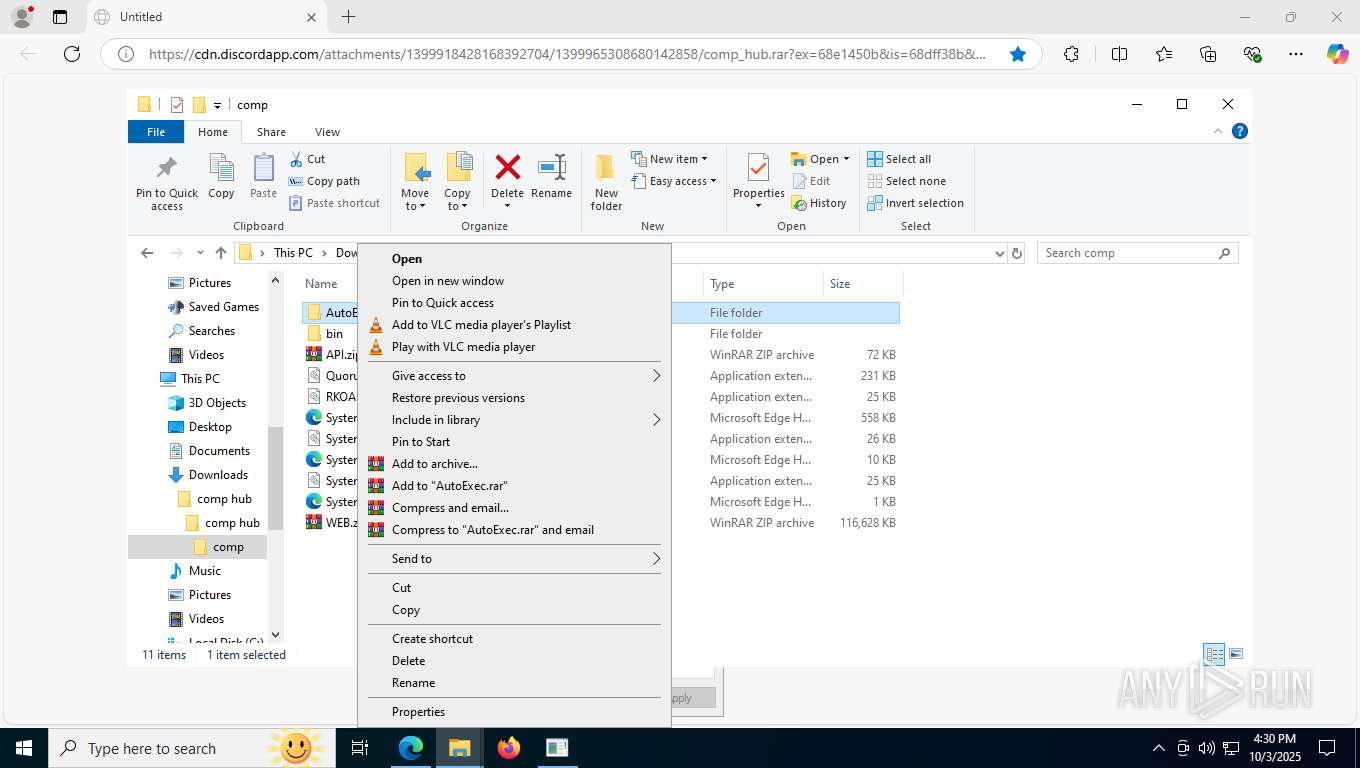Click Select none in ribbon
Screen dimensions: 1360x768
pyautogui.click(x=906, y=181)
